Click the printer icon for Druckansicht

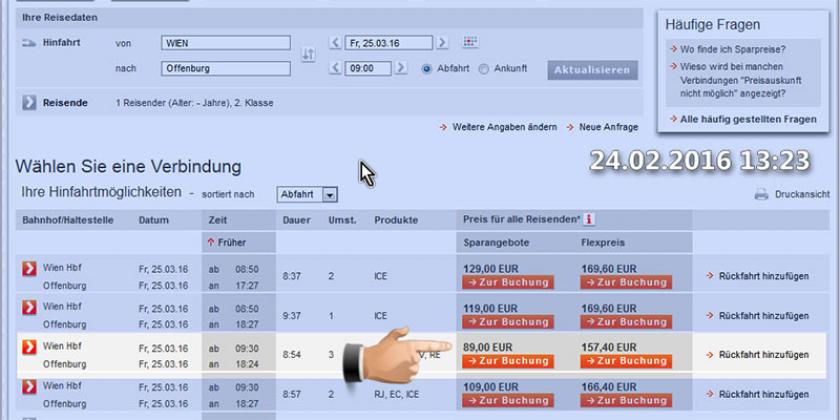click(x=761, y=194)
